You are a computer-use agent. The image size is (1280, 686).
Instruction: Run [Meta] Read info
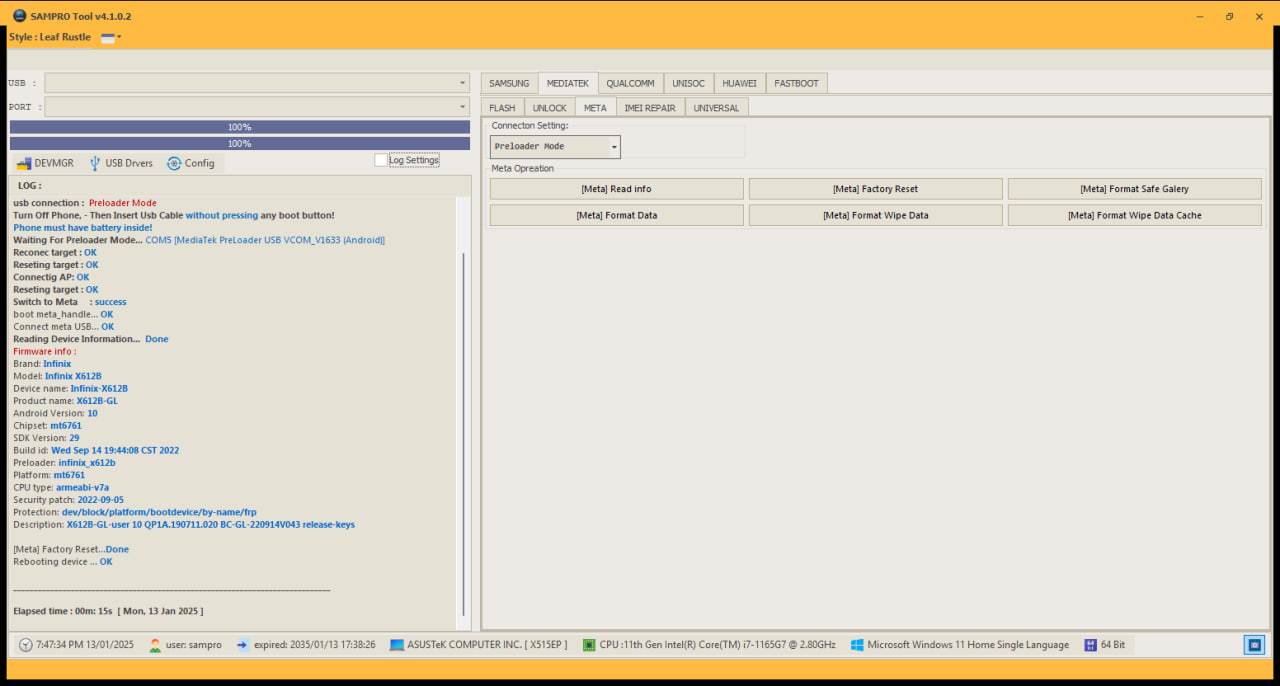(616, 189)
